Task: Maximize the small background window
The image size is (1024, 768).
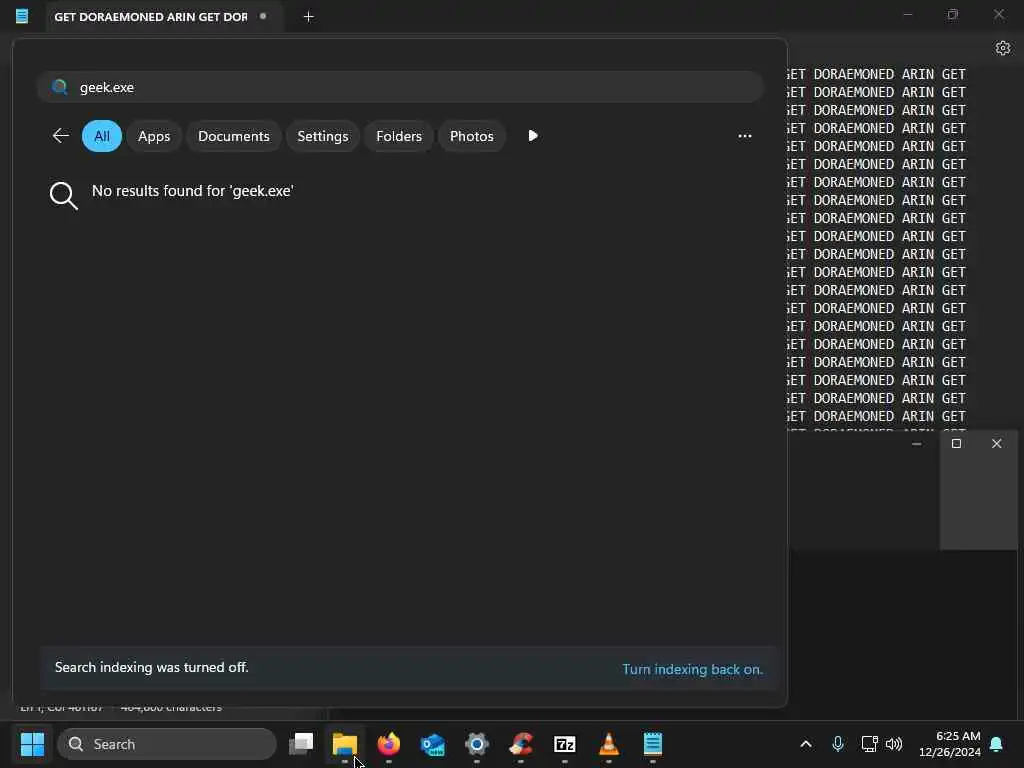Action: (x=956, y=443)
